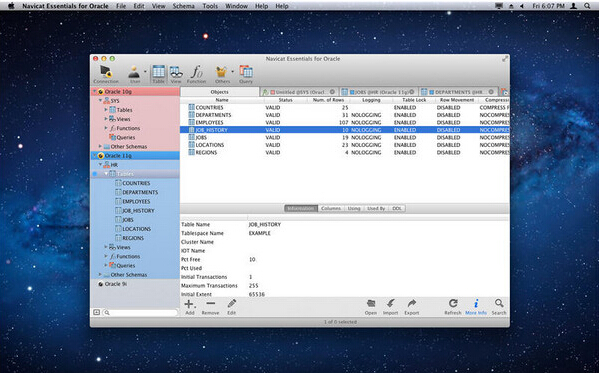The width and height of the screenshot is (600, 373).
Task: Show the Columns info tab
Action: point(331,208)
